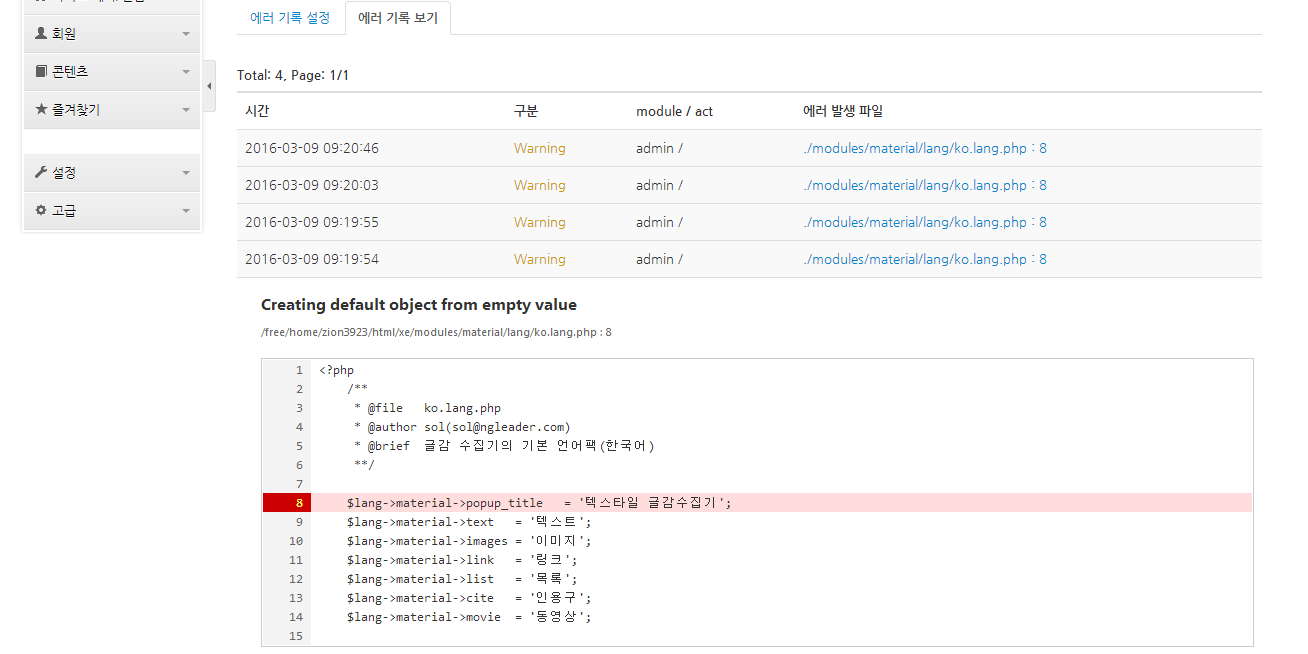This screenshot has width=1308, height=654.
Task: Expand the 설정 menu dropdown arrow
Action: pyautogui.click(x=186, y=173)
